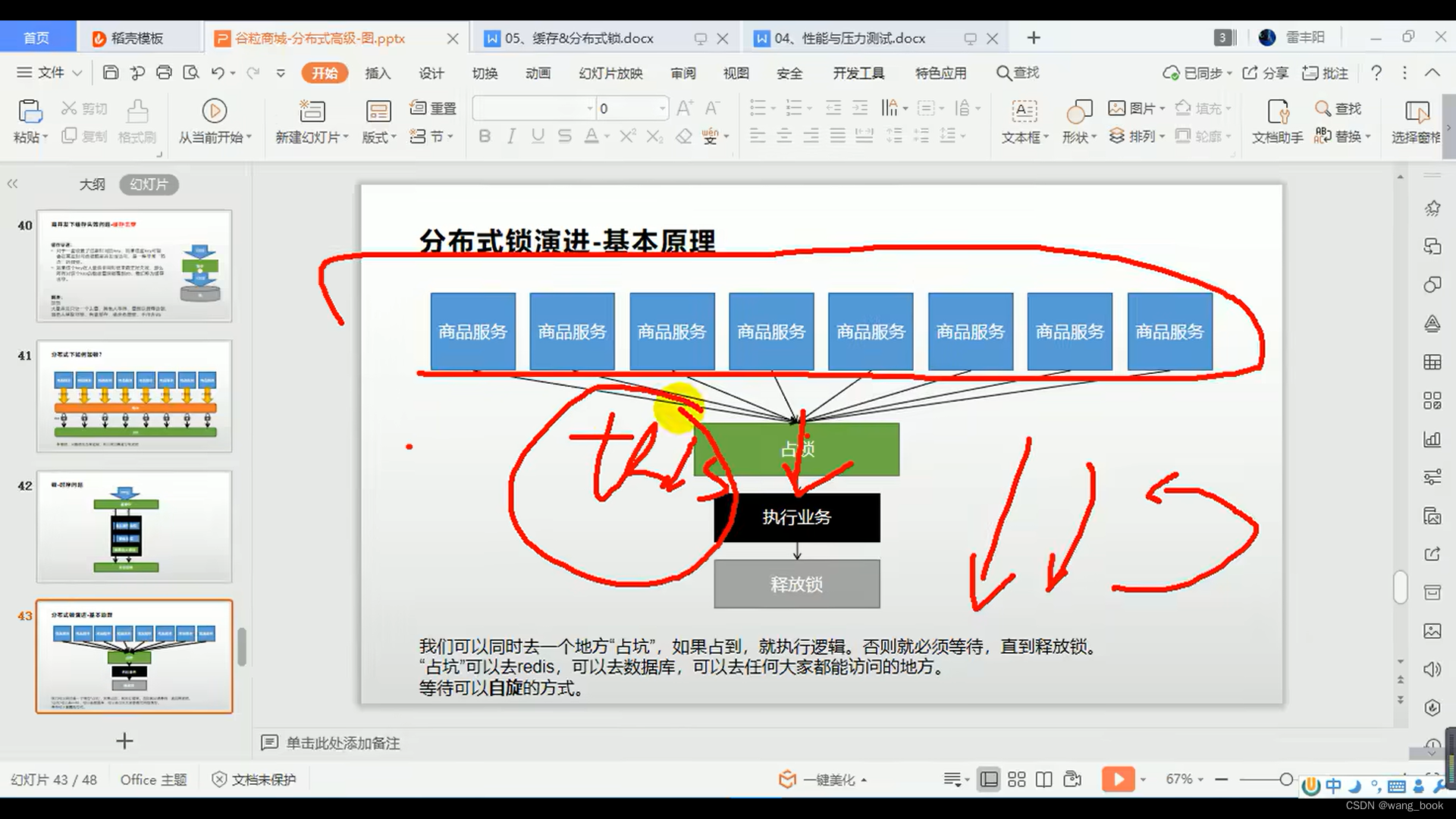Toggle 幻灯片 slide panel view
This screenshot has height=819, width=1456.
pos(148,184)
